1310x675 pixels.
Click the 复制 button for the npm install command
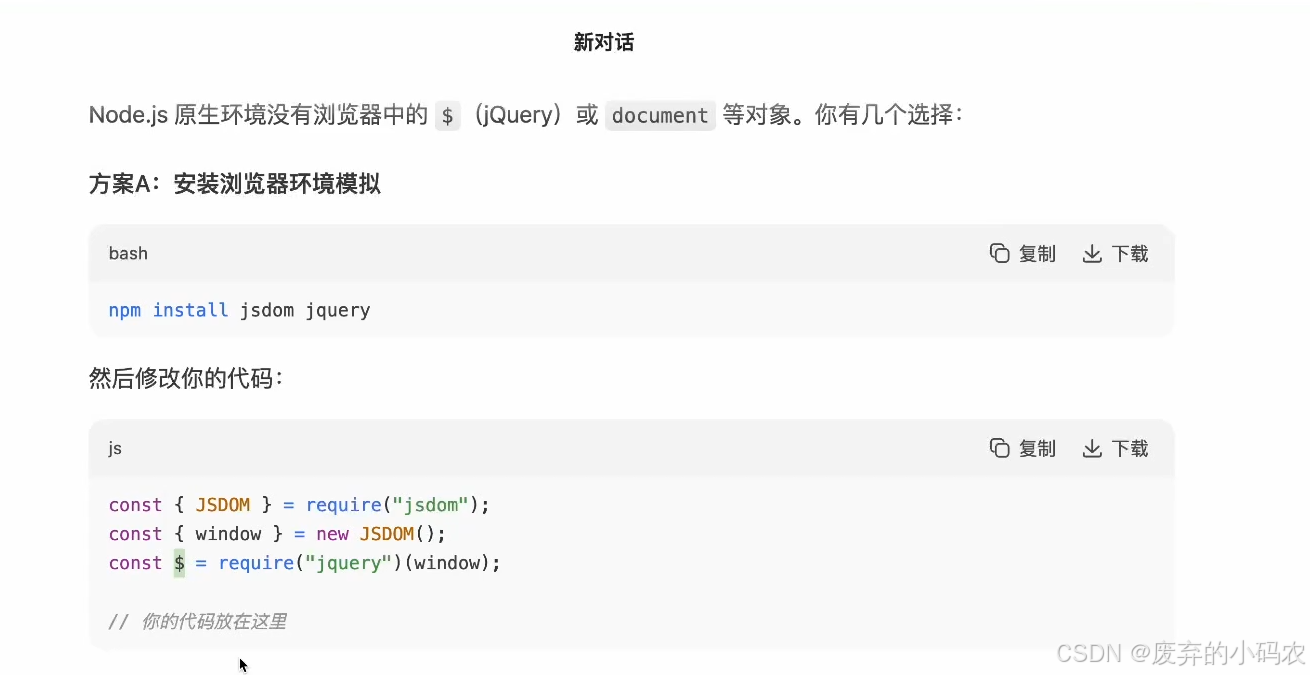[1023, 253]
